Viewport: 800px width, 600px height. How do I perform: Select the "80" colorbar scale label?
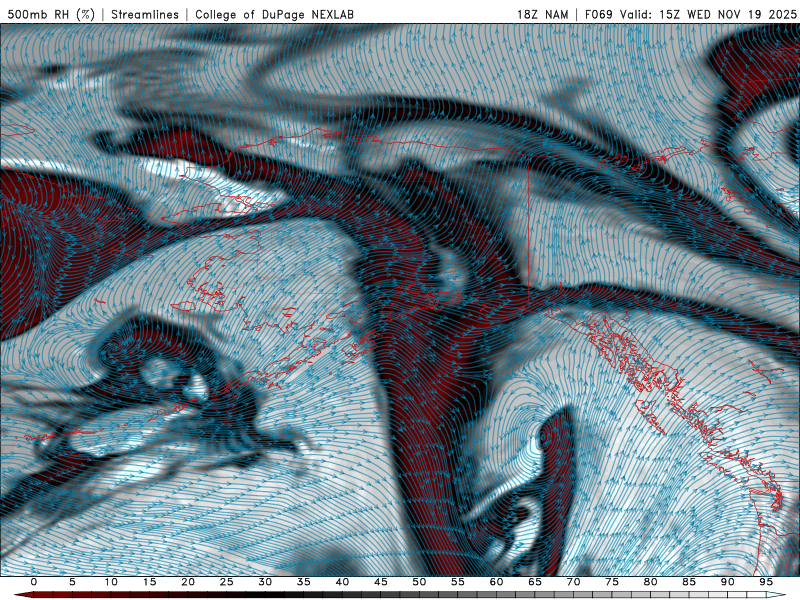pos(651,582)
